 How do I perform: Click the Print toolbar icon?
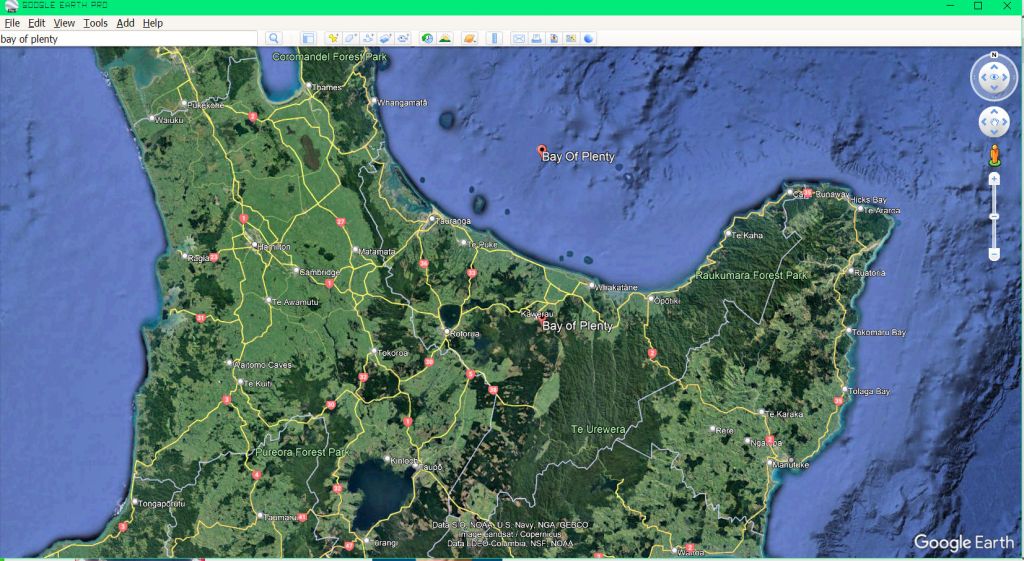pos(536,38)
